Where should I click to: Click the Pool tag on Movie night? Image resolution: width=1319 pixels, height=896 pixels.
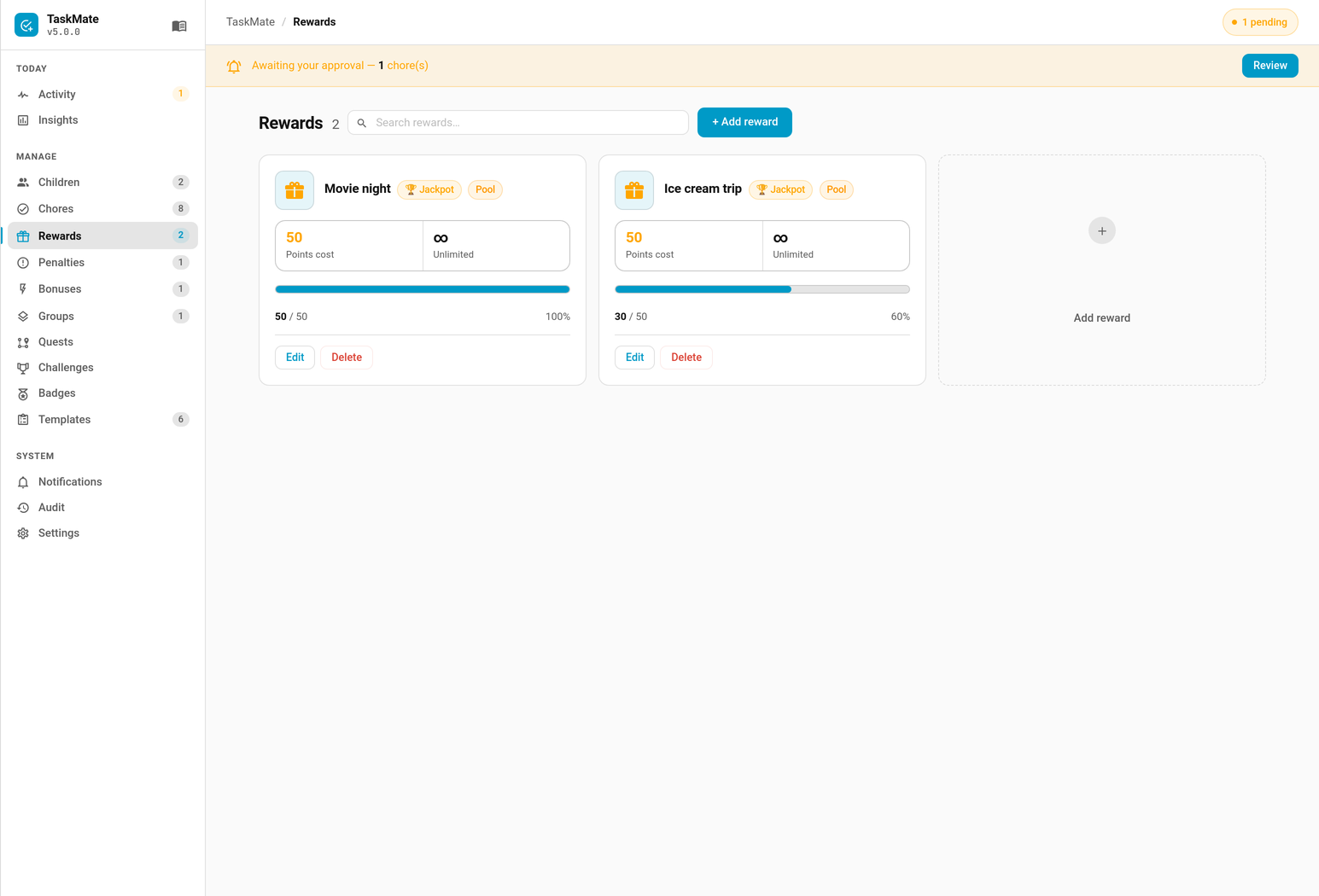[x=485, y=189]
